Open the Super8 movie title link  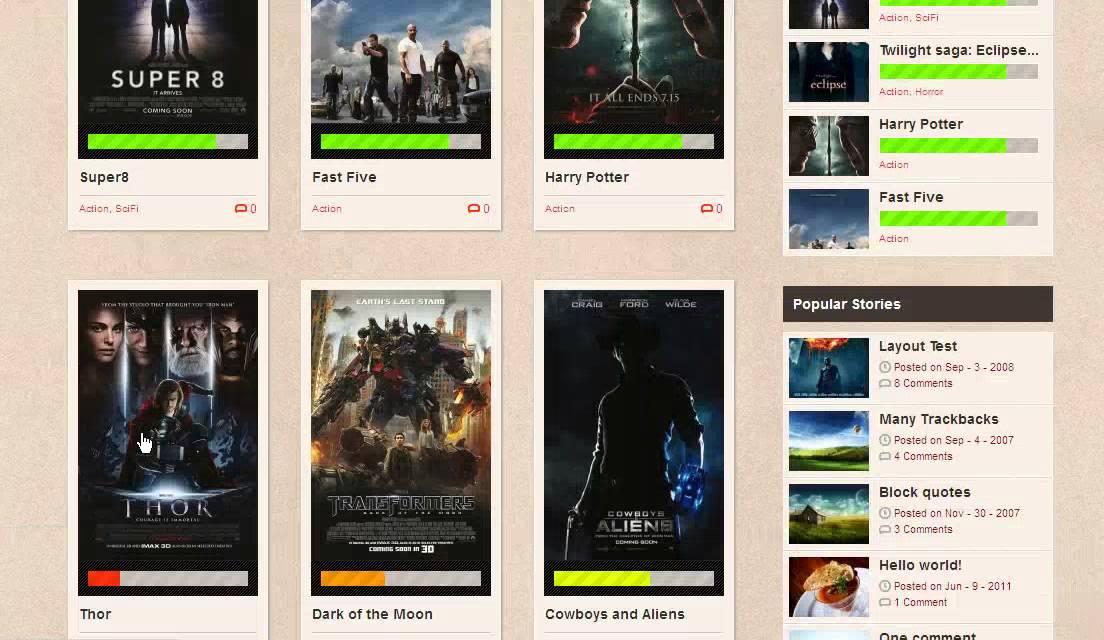click(x=104, y=177)
